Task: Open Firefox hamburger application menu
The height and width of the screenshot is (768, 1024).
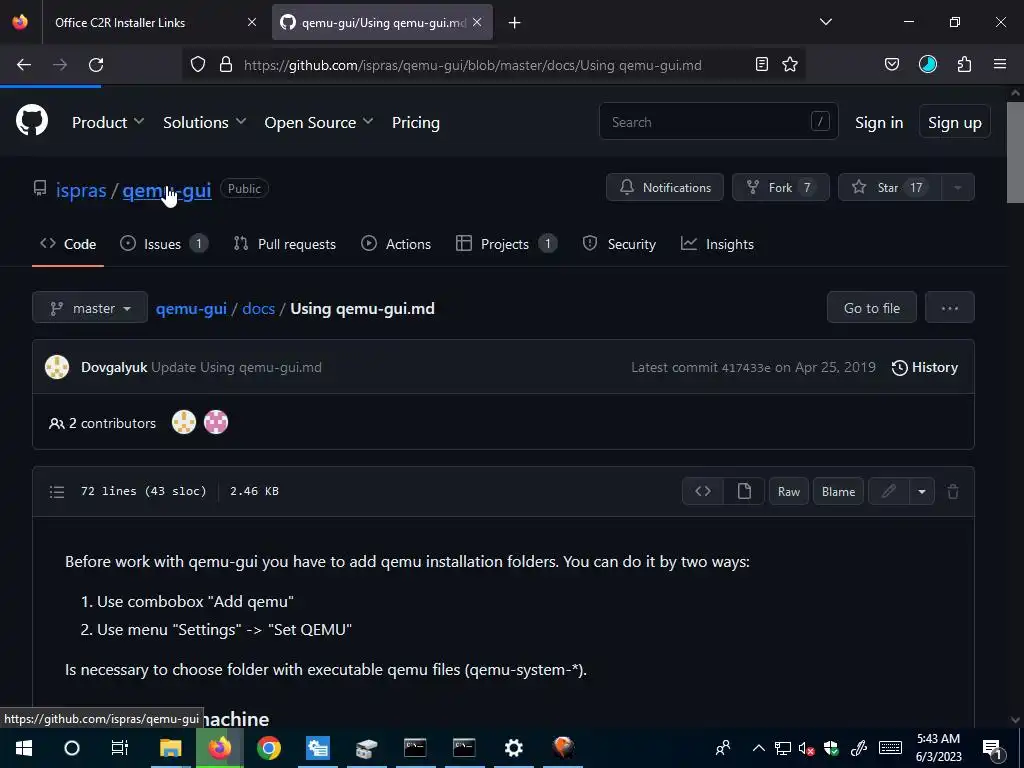Action: tap(1000, 64)
